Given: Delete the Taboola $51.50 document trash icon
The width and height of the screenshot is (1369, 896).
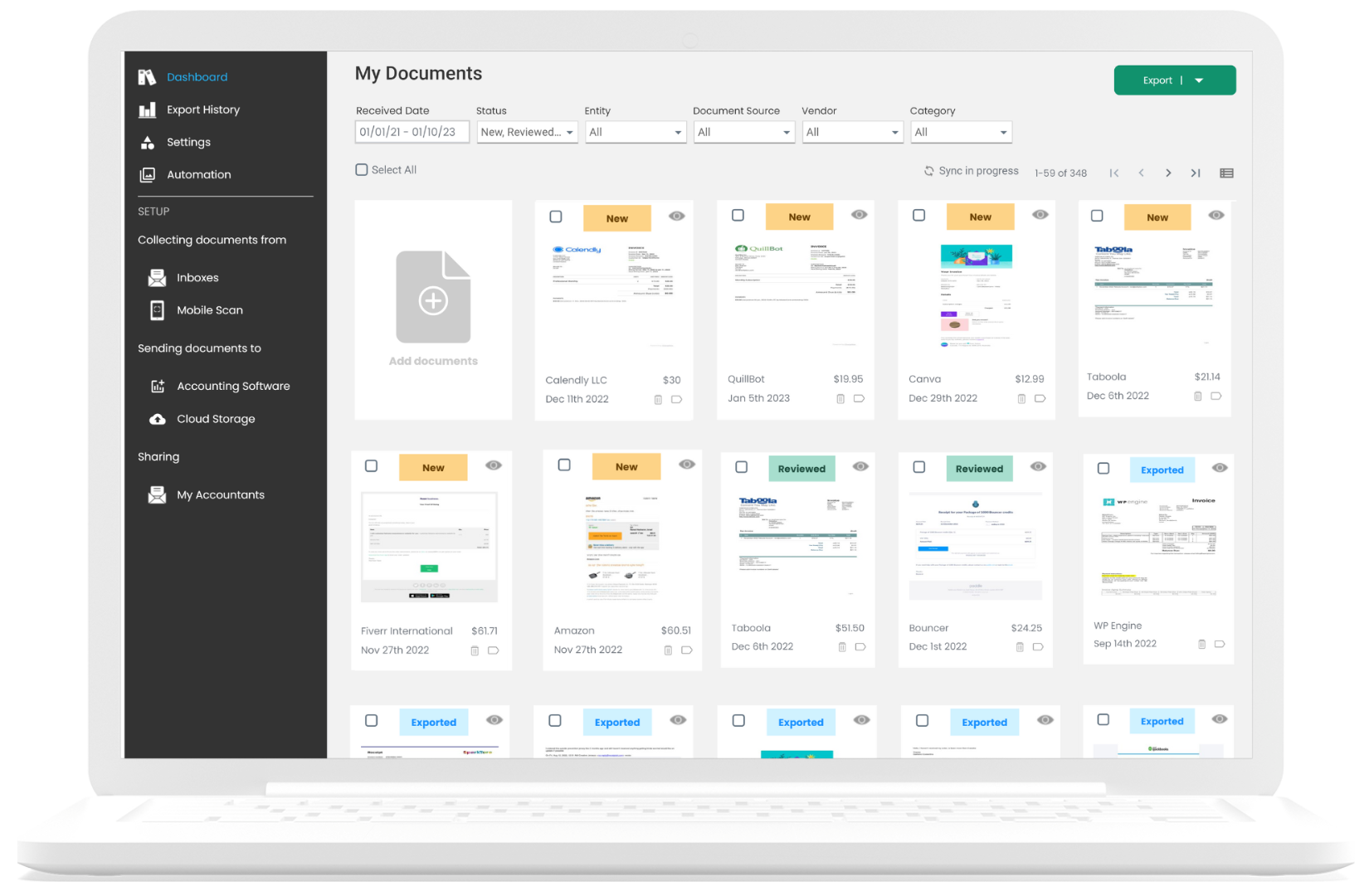Looking at the screenshot, I should click(842, 647).
